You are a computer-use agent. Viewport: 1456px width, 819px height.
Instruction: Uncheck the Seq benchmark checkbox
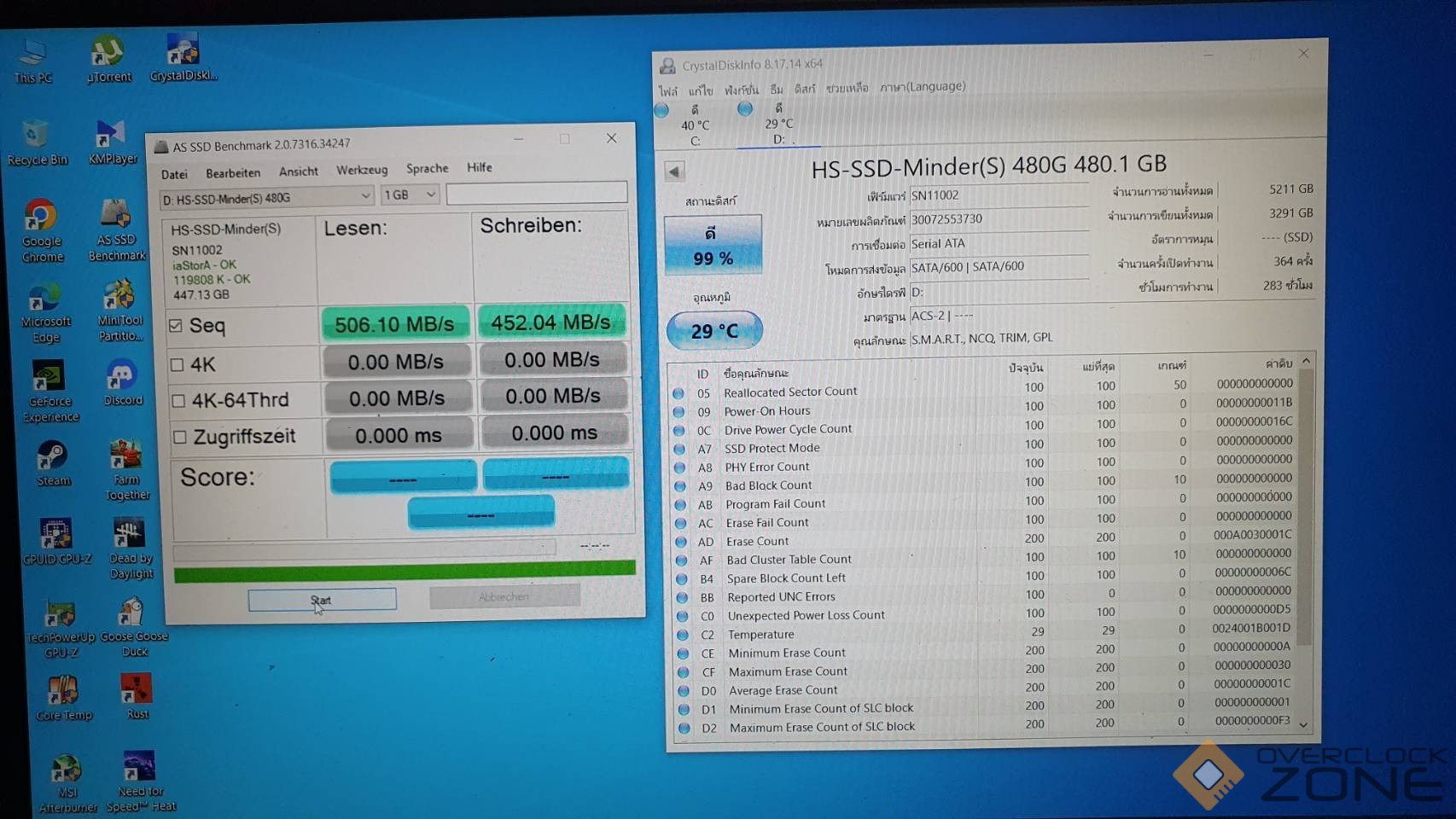[177, 326]
